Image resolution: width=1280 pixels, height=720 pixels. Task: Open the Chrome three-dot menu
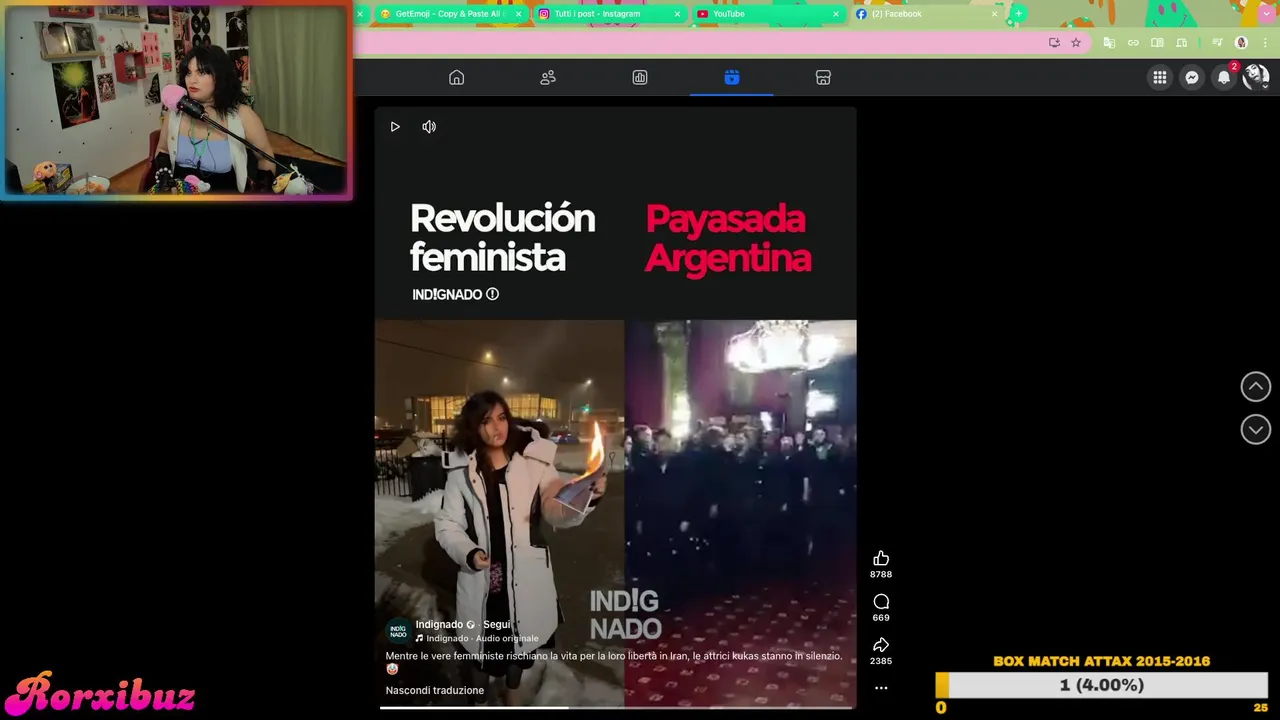[1265, 43]
